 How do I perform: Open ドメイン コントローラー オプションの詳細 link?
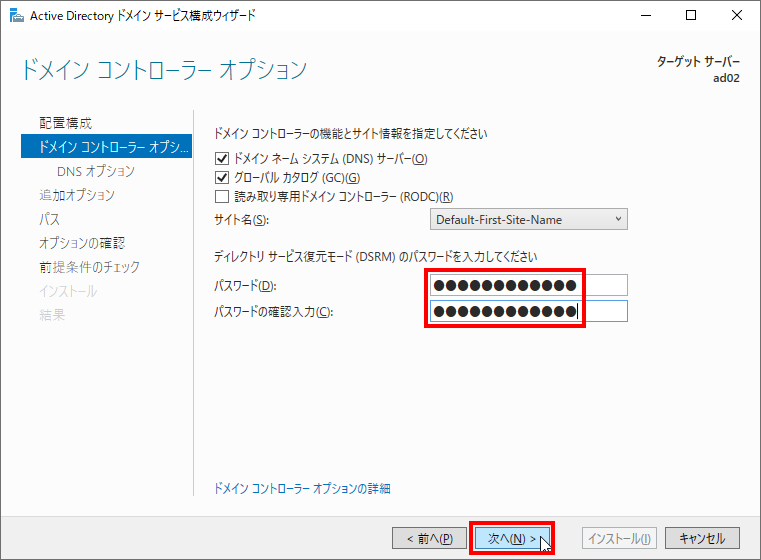[x=302, y=488]
